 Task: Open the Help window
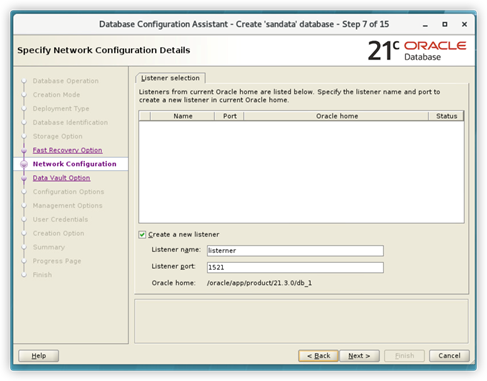pos(39,356)
